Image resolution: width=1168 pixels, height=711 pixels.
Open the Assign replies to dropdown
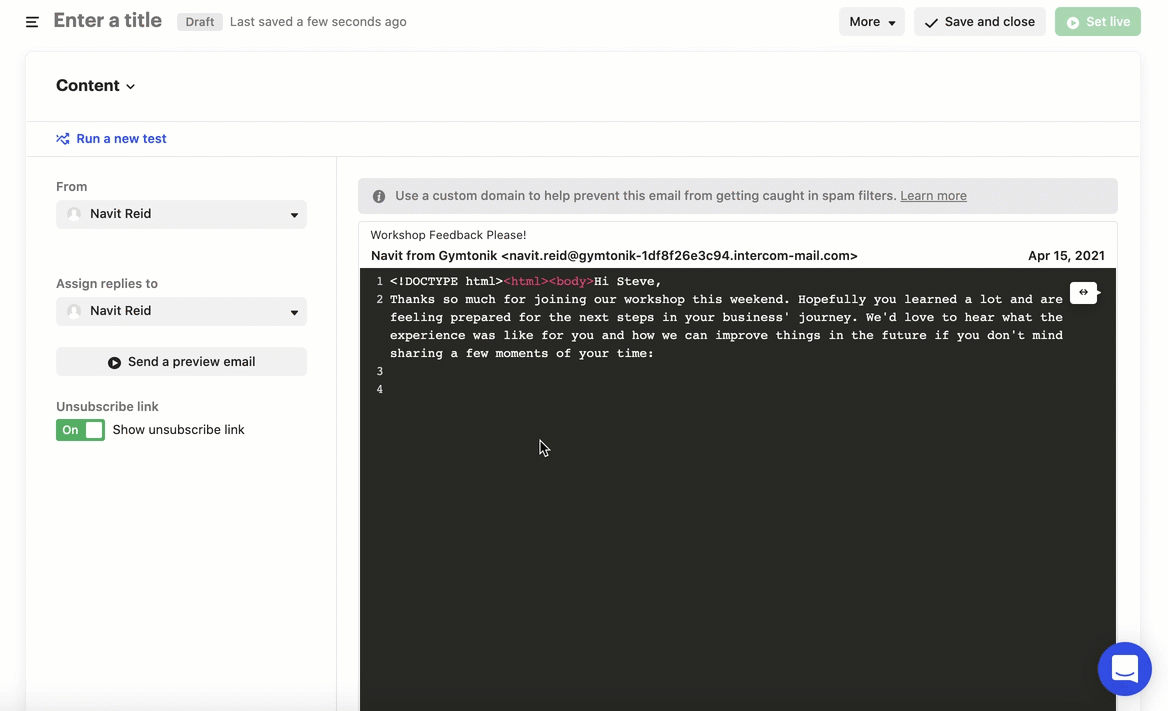[x=181, y=311]
